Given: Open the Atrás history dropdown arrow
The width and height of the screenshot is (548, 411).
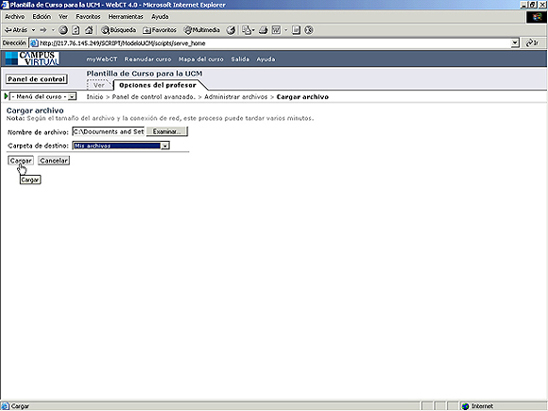Looking at the screenshot, I should point(34,30).
